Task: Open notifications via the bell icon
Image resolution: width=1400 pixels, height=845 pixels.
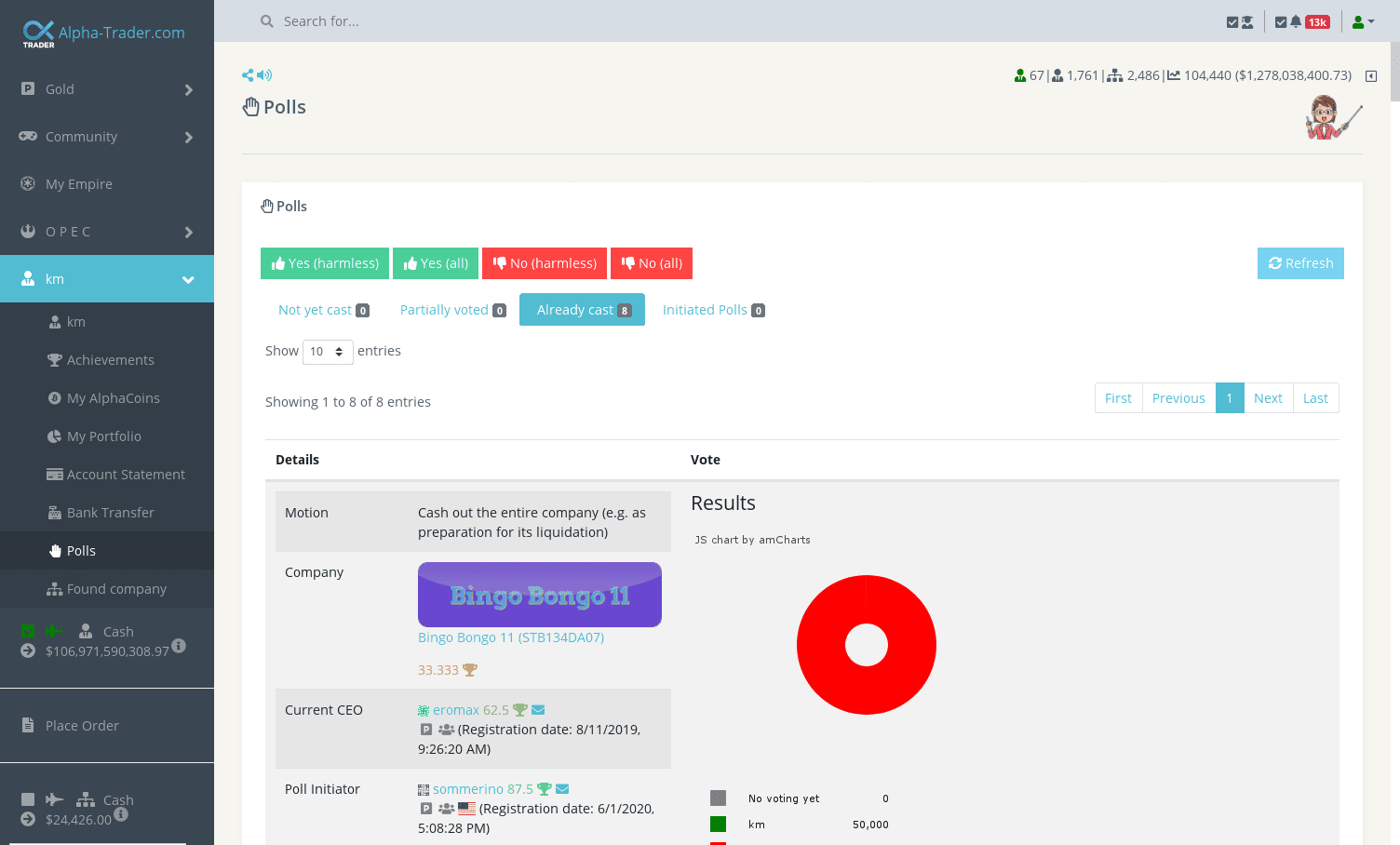Action: [x=1296, y=21]
